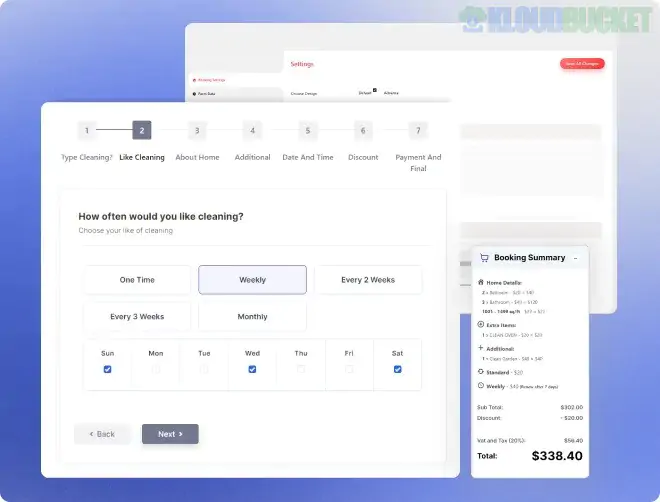660x502 pixels.
Task: Check the Fri checkbox
Action: point(349,369)
